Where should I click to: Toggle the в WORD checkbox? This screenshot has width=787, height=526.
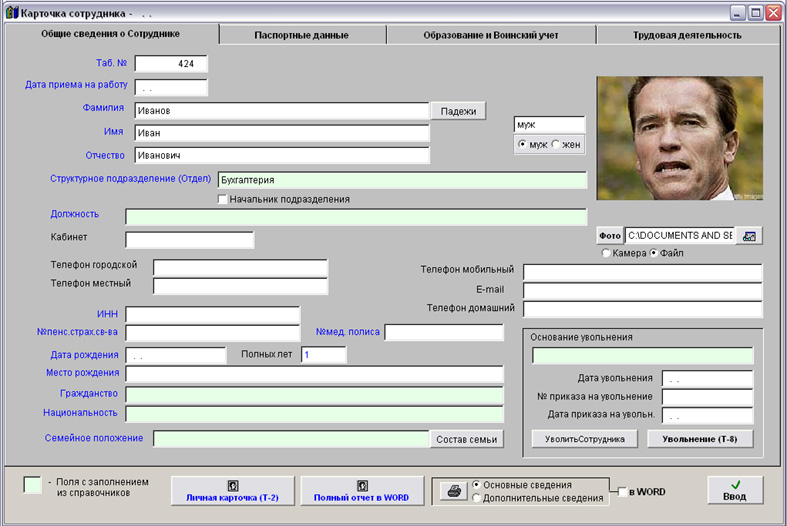pos(623,492)
